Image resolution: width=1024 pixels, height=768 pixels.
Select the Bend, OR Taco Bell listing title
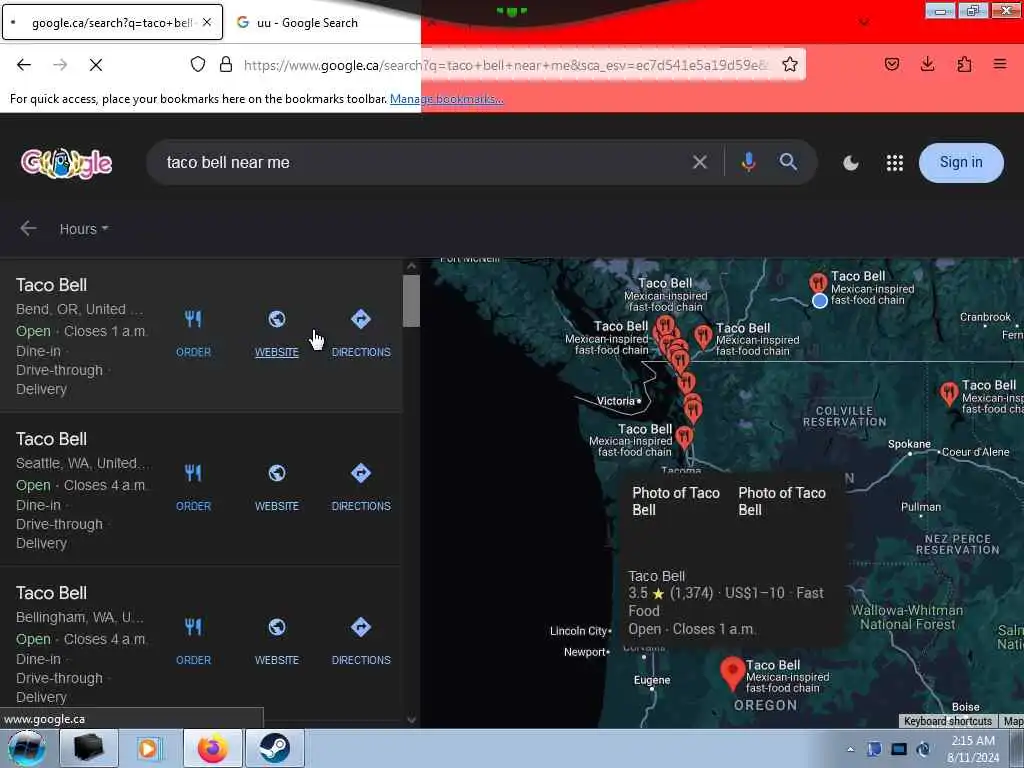[x=52, y=285]
